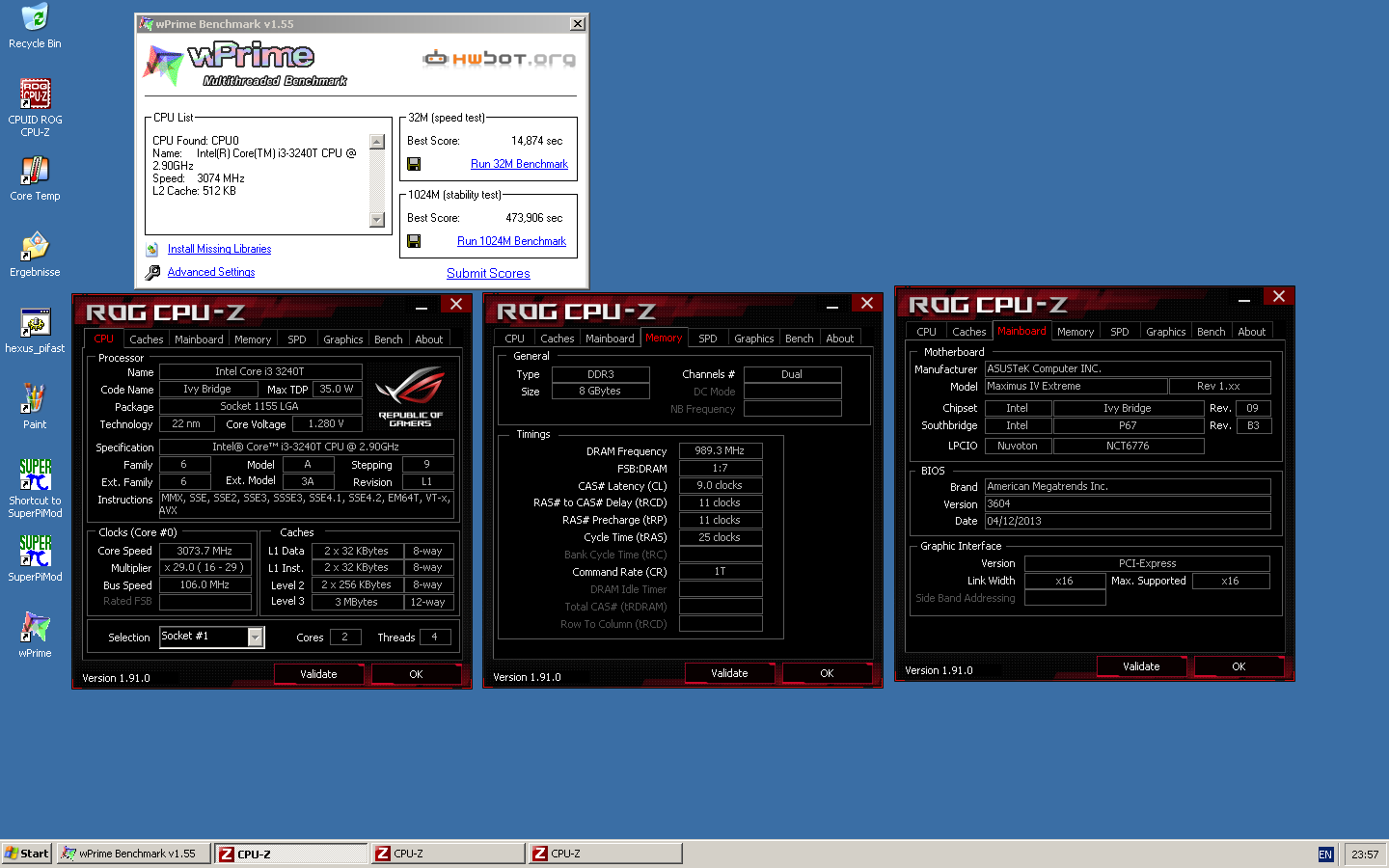Image resolution: width=1389 pixels, height=868 pixels.
Task: Click the Install Missing Libraries icon
Action: tap(152, 249)
